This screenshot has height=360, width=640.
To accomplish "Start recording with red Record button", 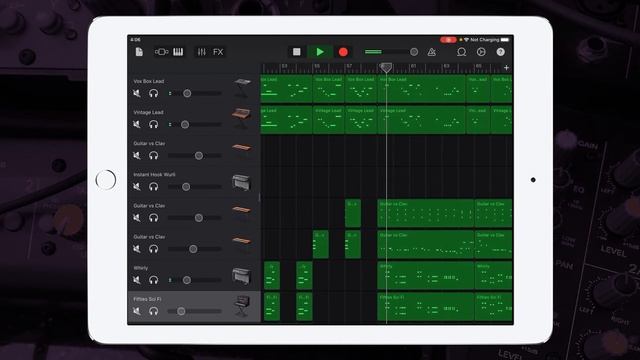I will [x=343, y=52].
